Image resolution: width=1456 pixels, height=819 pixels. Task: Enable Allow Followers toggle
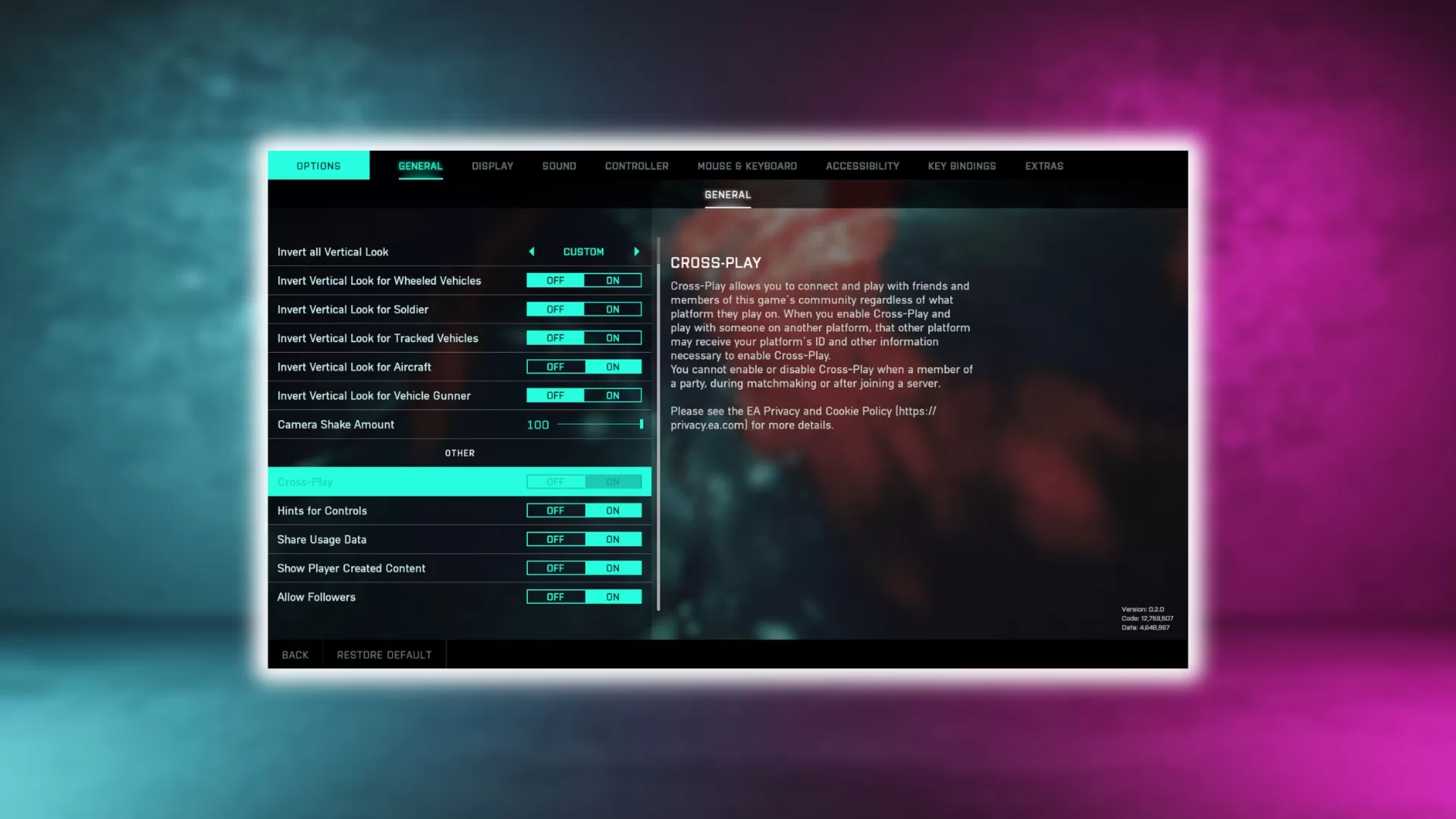(x=612, y=596)
